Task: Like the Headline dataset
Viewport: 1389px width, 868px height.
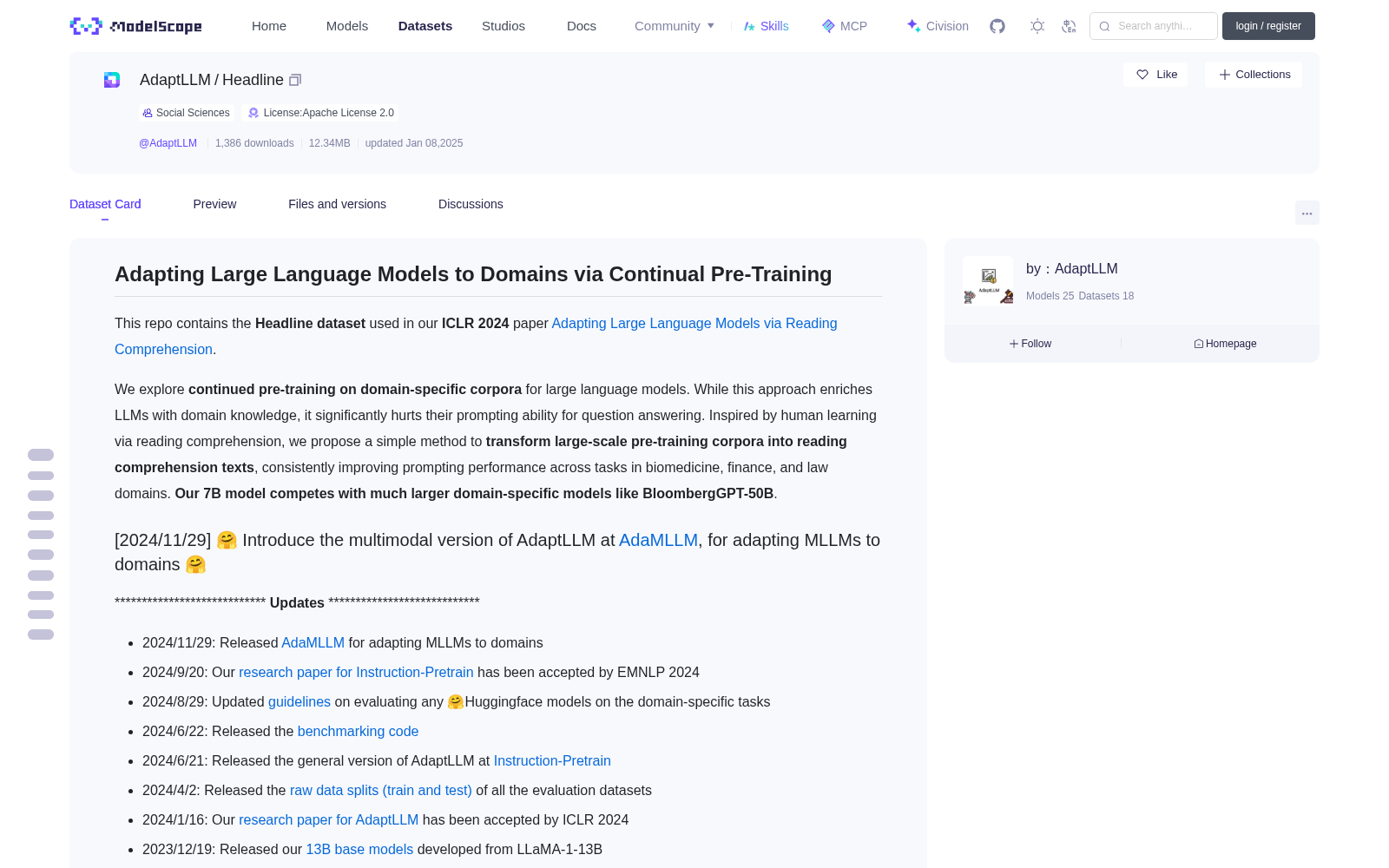Action: [x=1155, y=75]
